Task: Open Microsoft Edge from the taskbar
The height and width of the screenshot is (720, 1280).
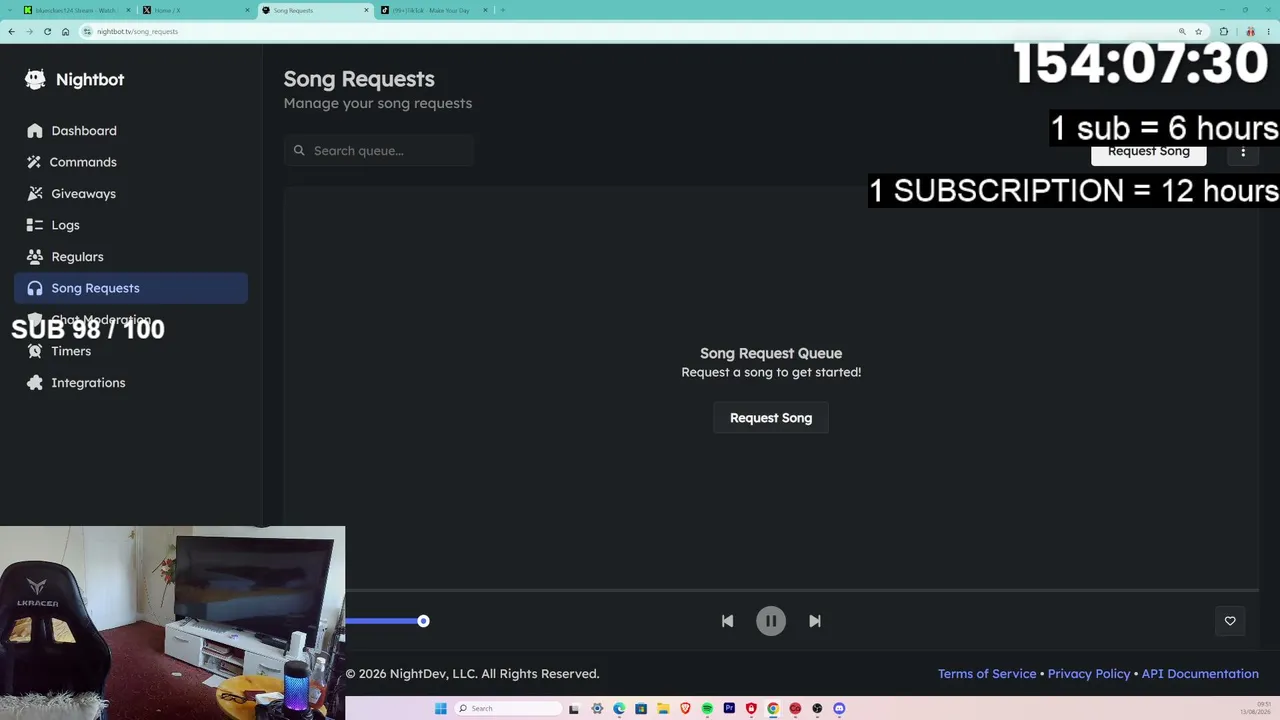Action: [x=619, y=708]
